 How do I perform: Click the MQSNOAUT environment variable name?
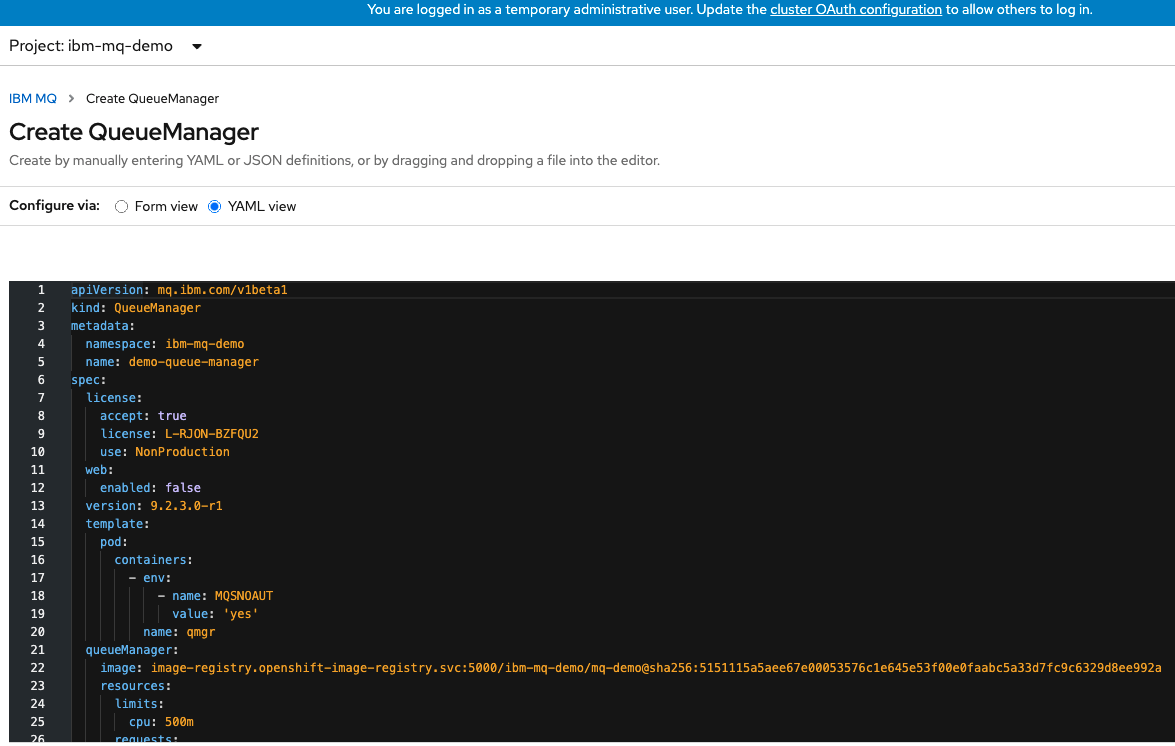[x=244, y=595]
